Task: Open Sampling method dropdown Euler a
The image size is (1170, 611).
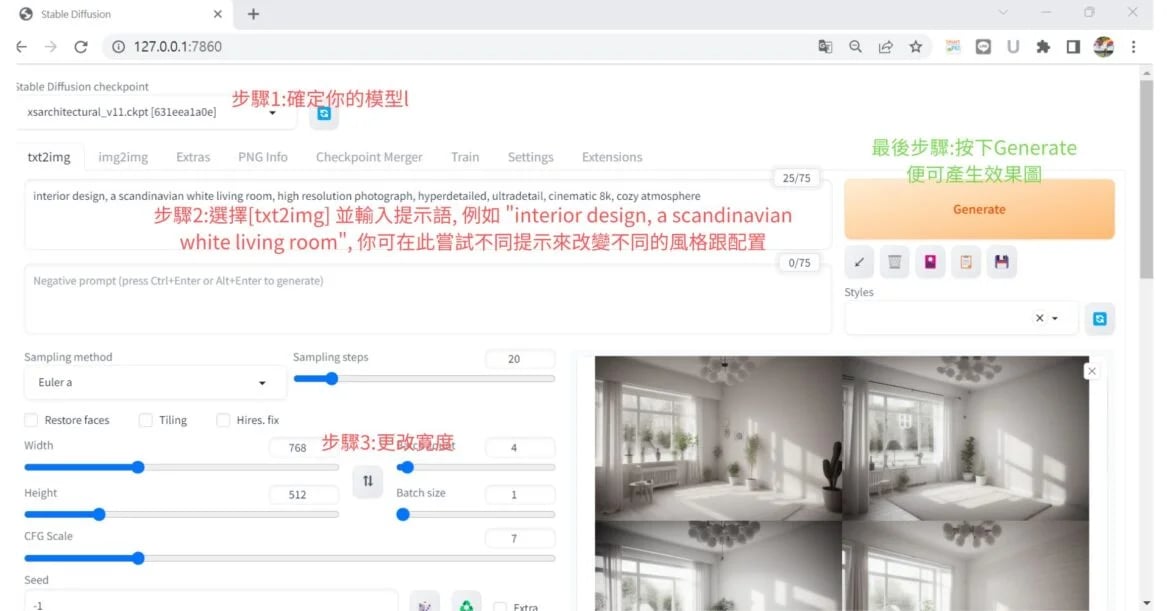Action: (154, 382)
